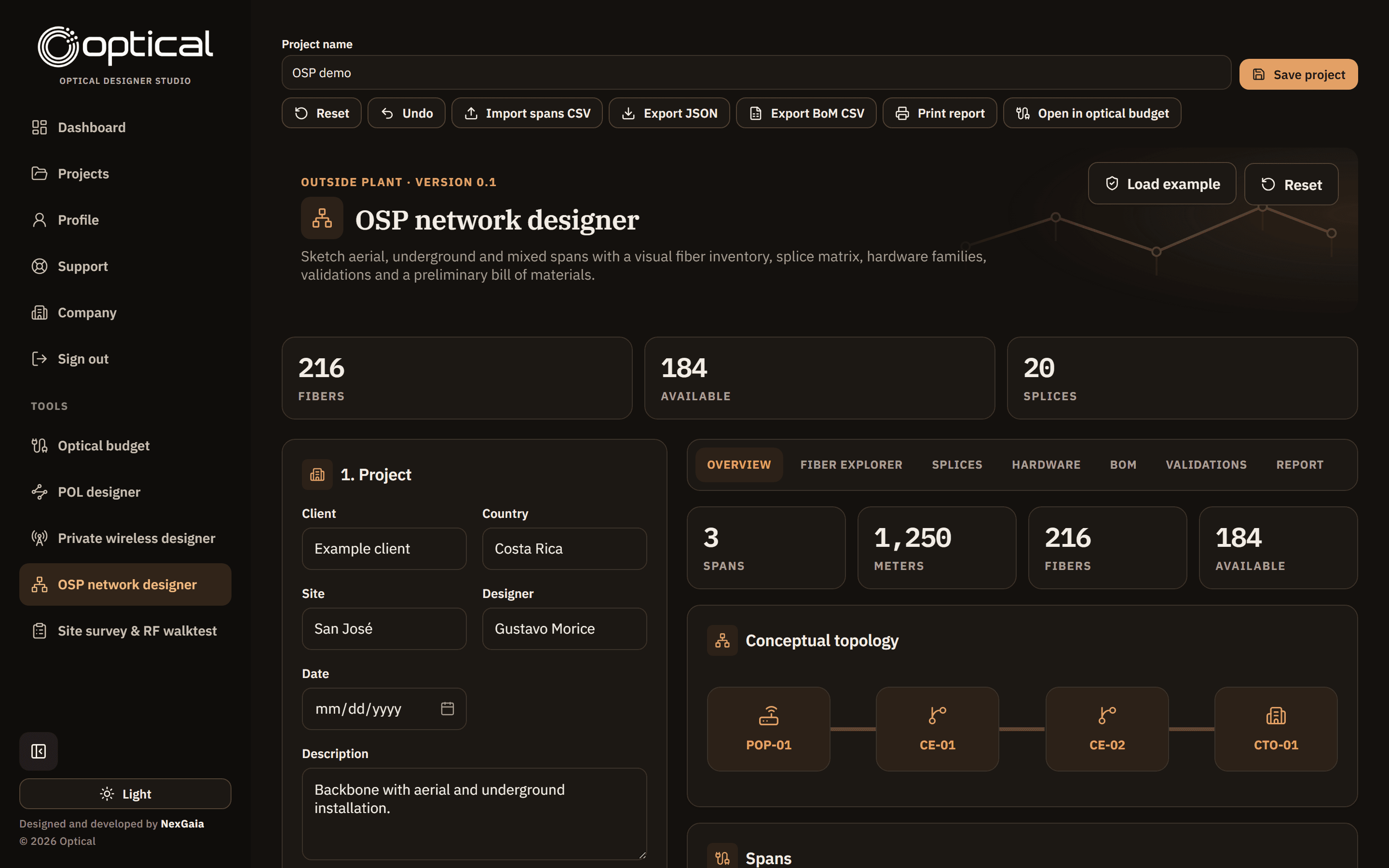
Task: Export BoM CSV
Action: (x=806, y=113)
